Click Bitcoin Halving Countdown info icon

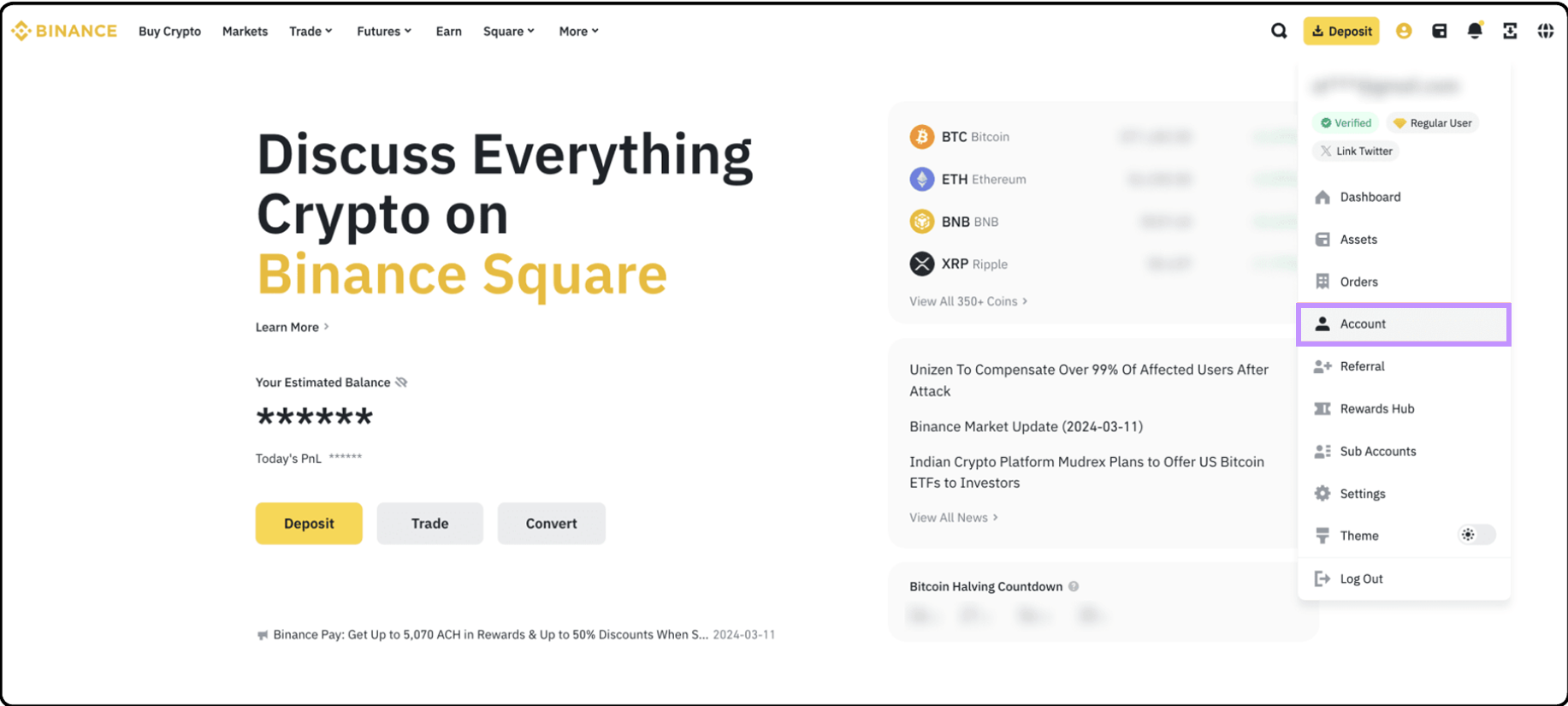(1074, 586)
